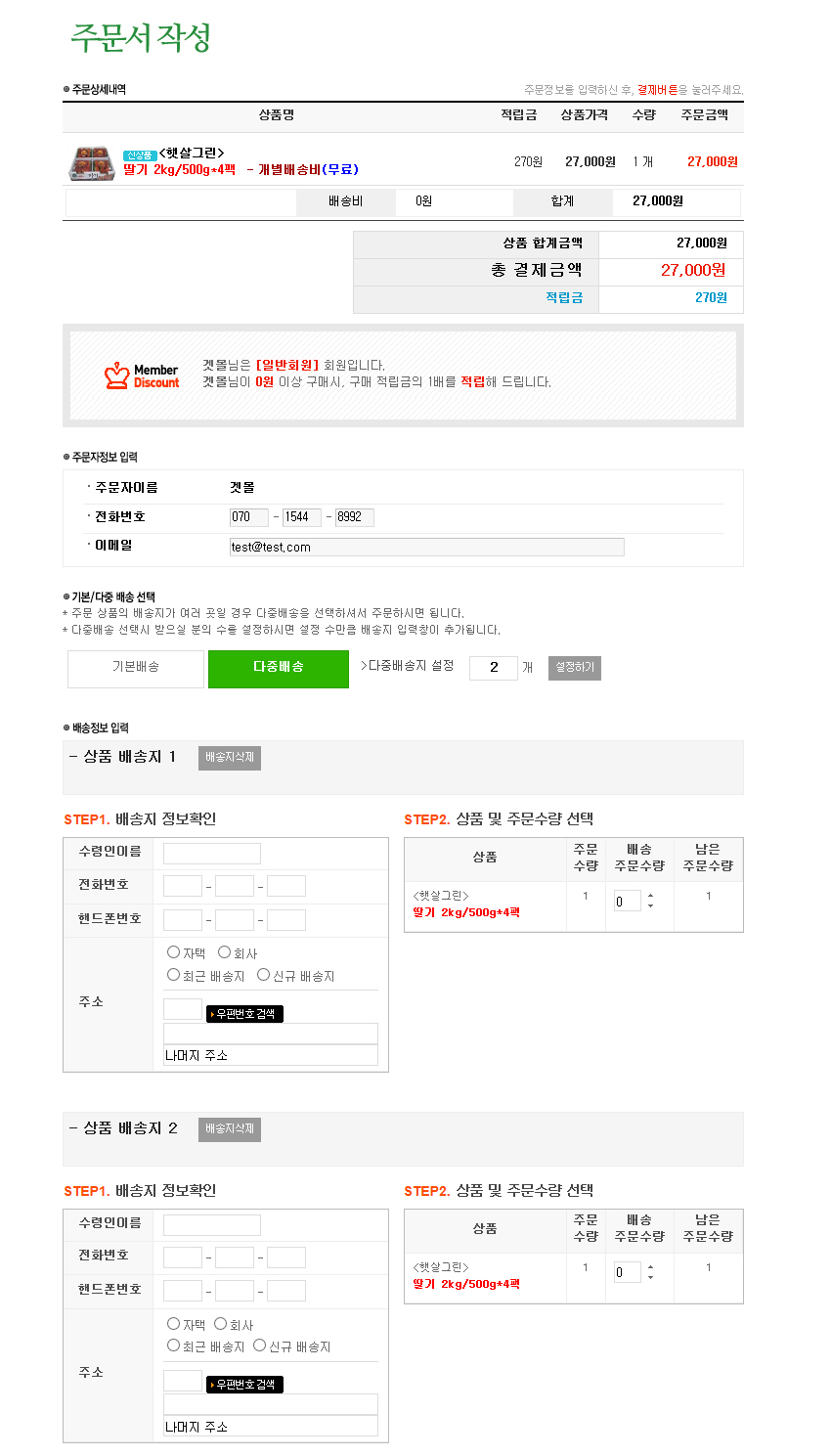Switch to the 기본배송 tab
Viewport: 831px width, 1456px height.
click(136, 668)
